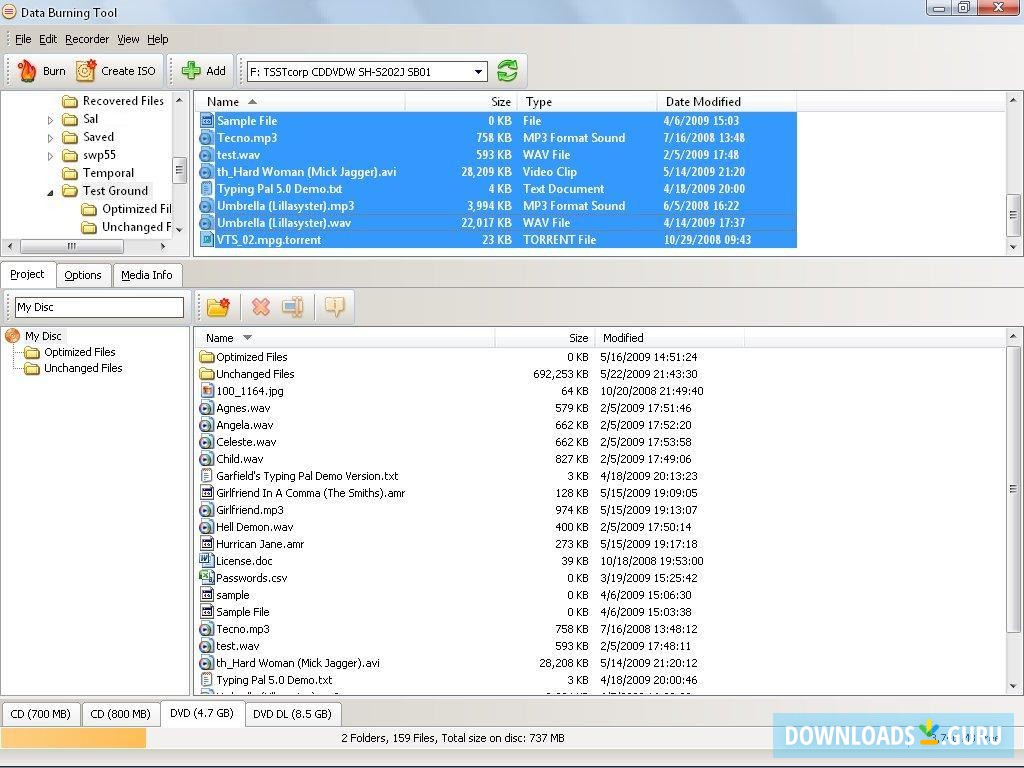Open the Media Info tab
This screenshot has width=1024, height=768.
click(x=147, y=274)
